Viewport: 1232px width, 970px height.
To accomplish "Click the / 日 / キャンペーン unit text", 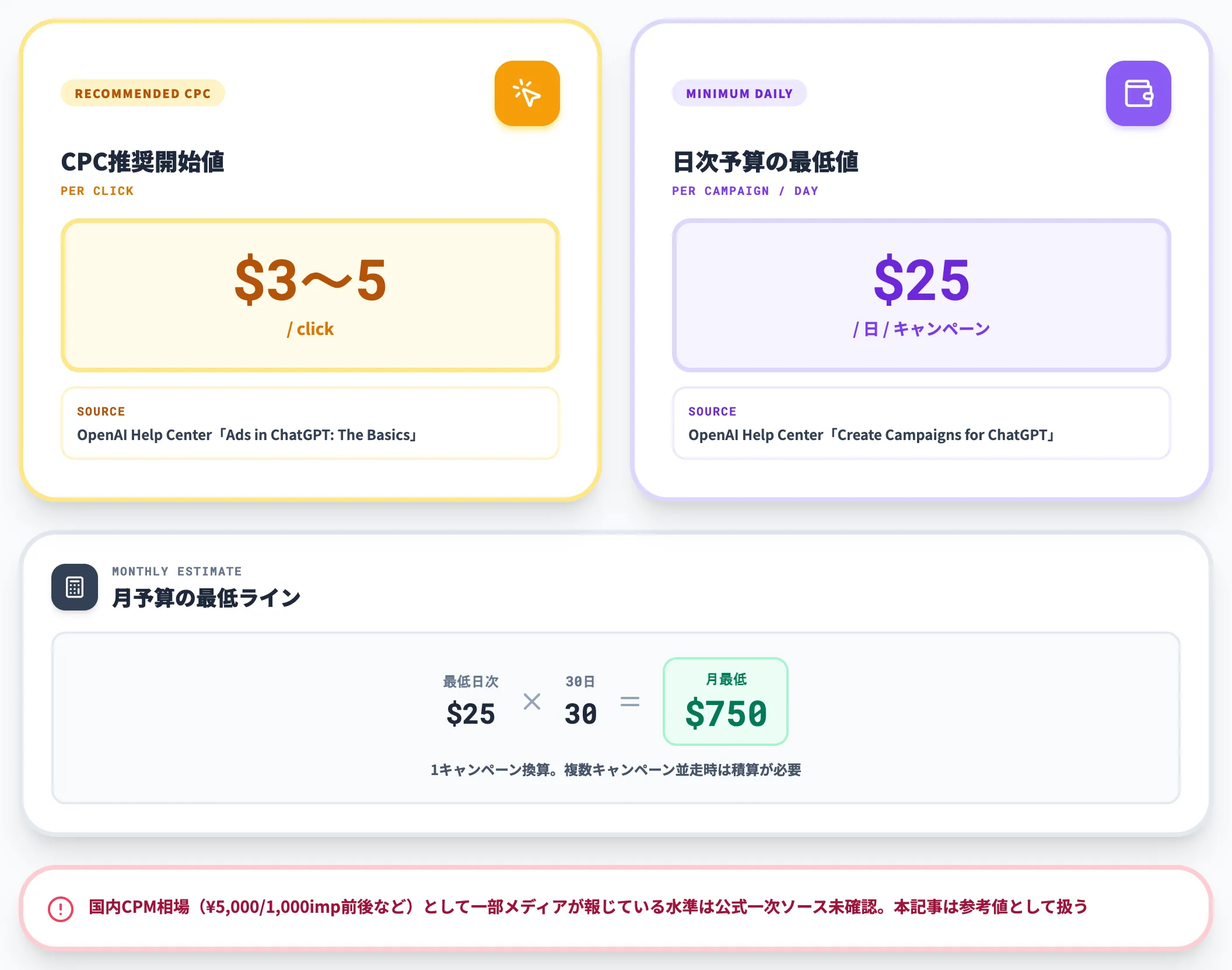I will [922, 329].
